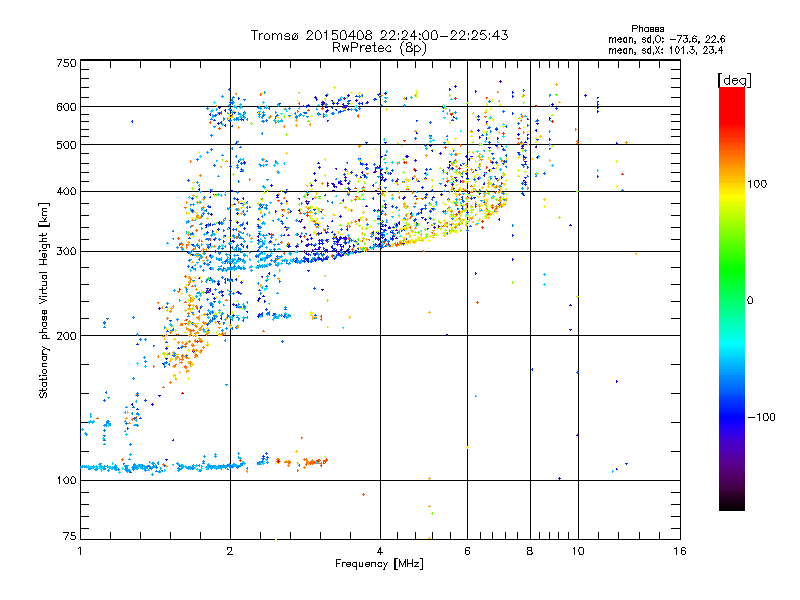Click the y-axis tick label '300'
The width and height of the screenshot is (800, 600).
coord(67,252)
